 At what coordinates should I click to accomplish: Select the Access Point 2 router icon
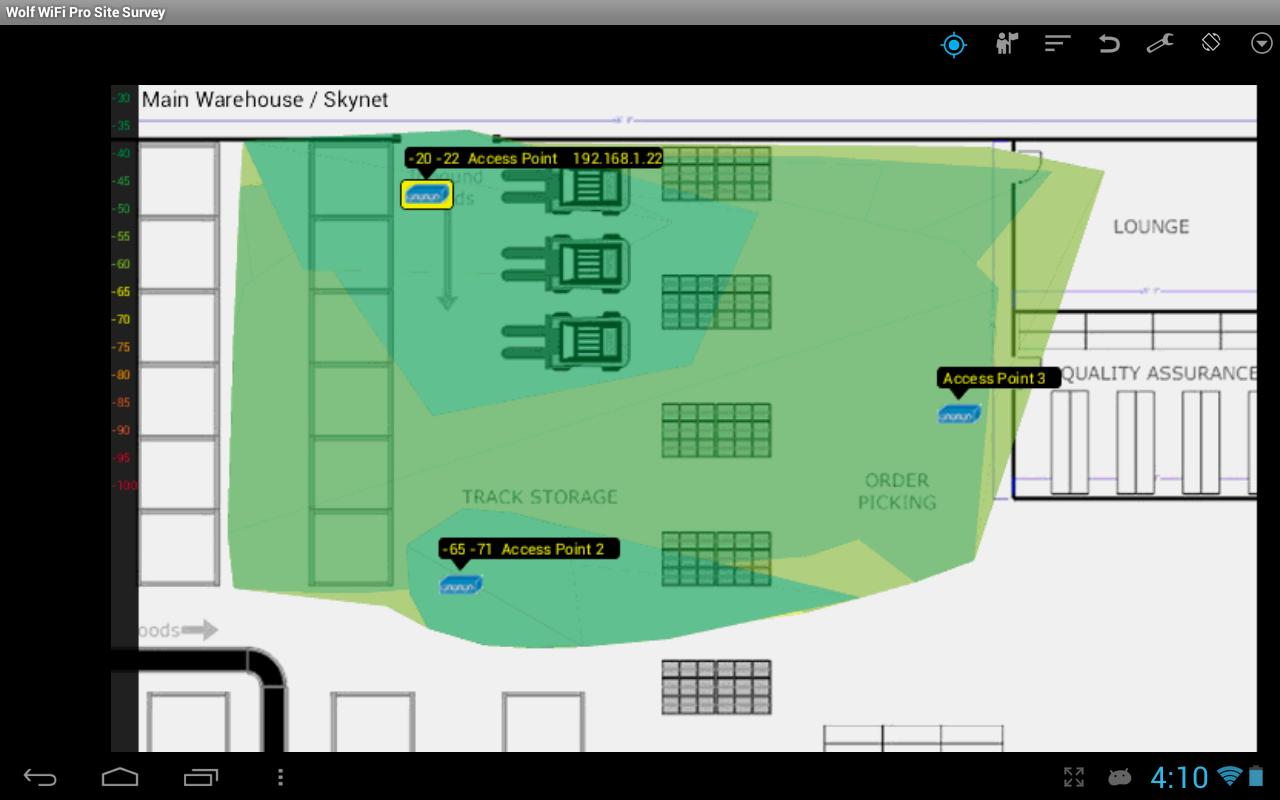(x=461, y=585)
